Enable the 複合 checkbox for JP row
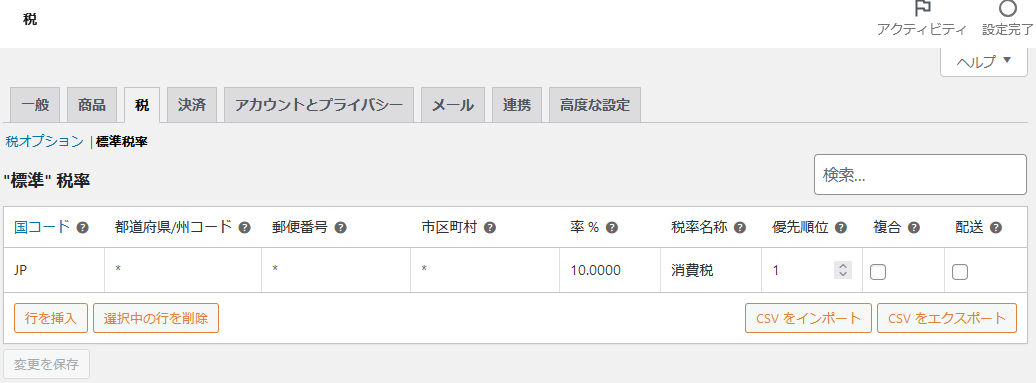 click(877, 271)
